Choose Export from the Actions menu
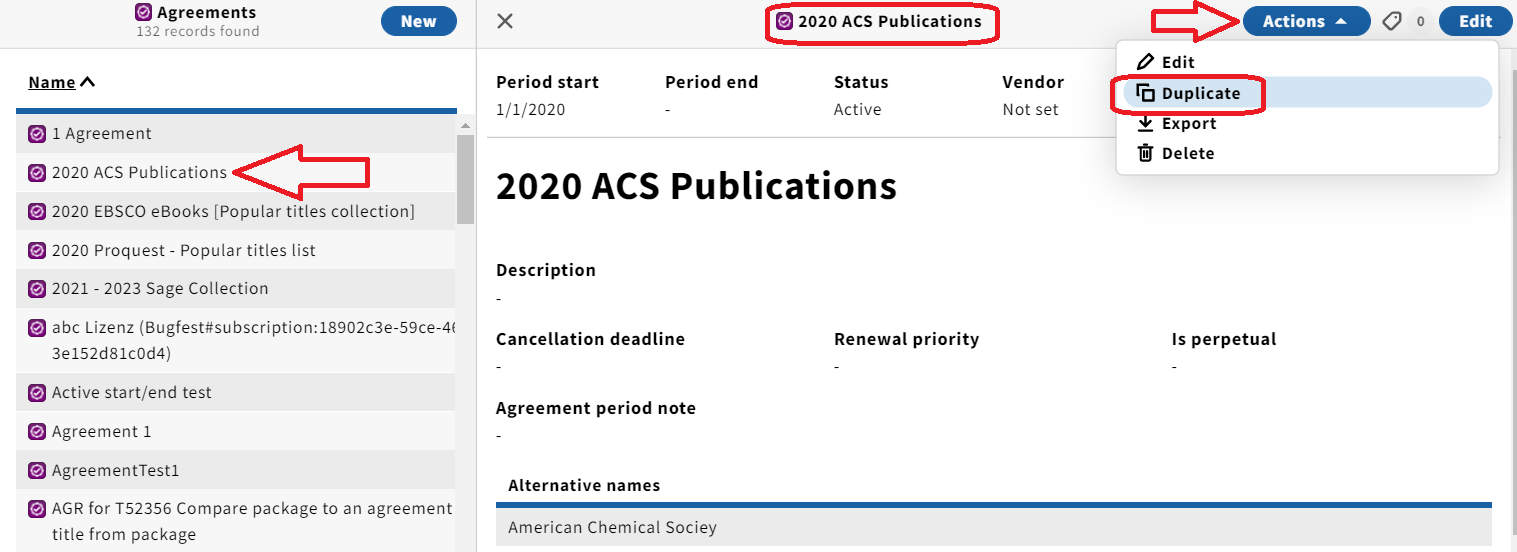Screen dimensions: 1517x552 (1306, 124)
